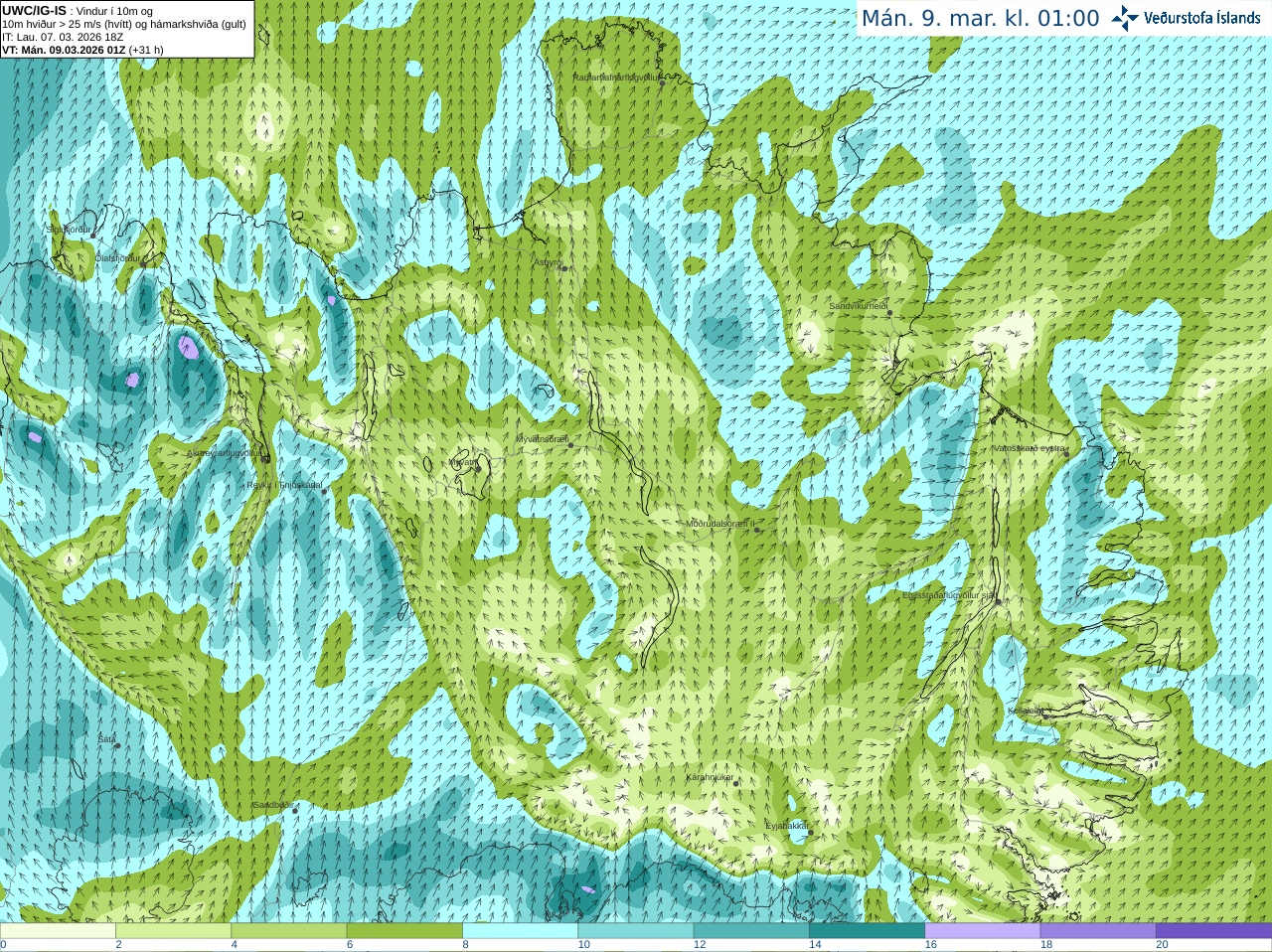Select the Raufarhafnarflugvöllur station label
1272x952 pixels.
click(x=616, y=77)
